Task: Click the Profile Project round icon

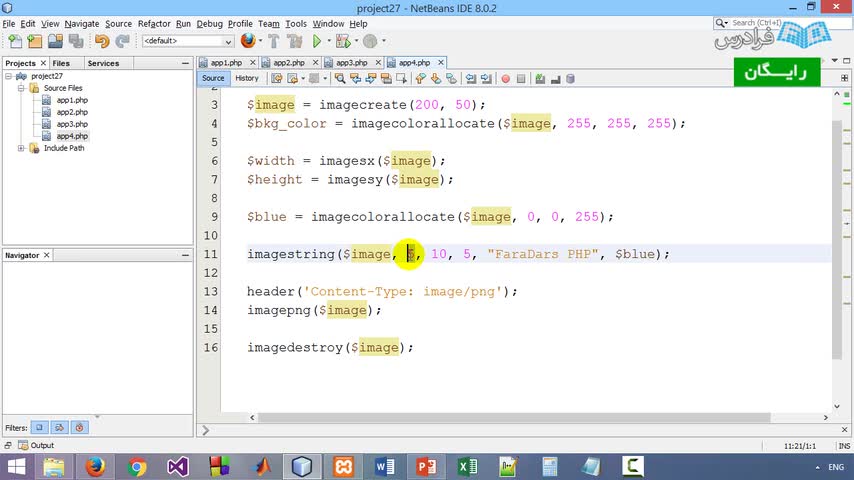Action: click(x=370, y=41)
